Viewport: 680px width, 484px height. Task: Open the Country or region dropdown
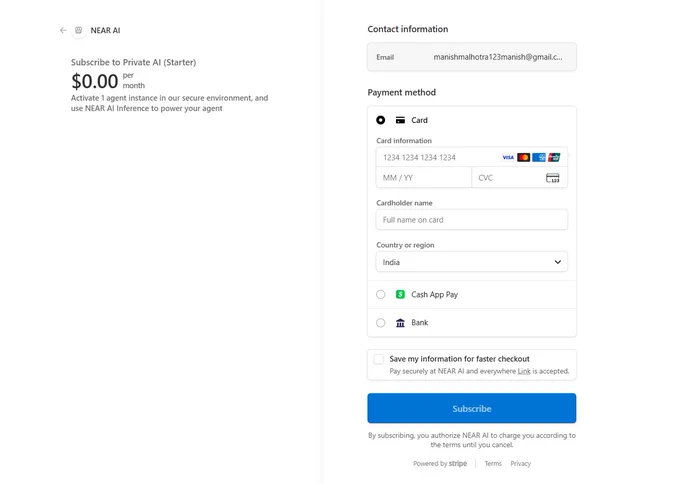click(x=472, y=262)
